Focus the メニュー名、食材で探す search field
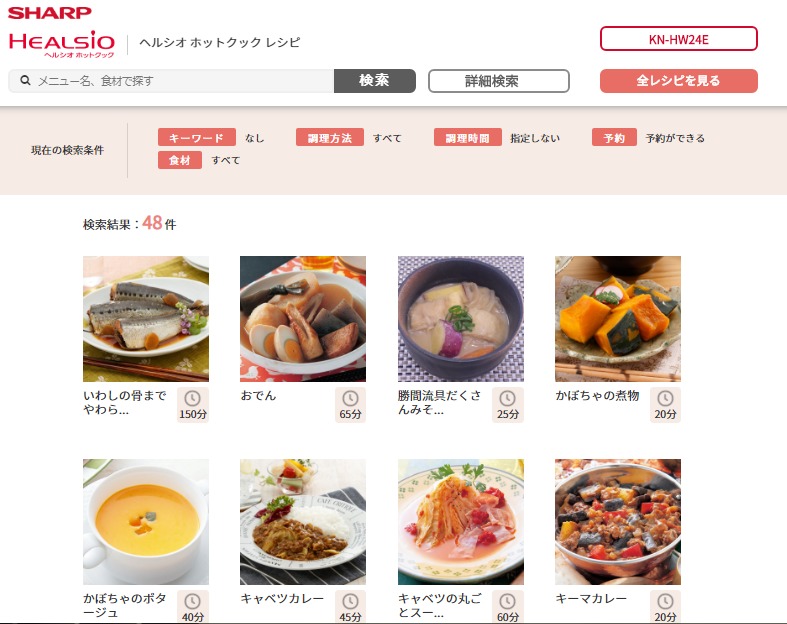 (171, 81)
